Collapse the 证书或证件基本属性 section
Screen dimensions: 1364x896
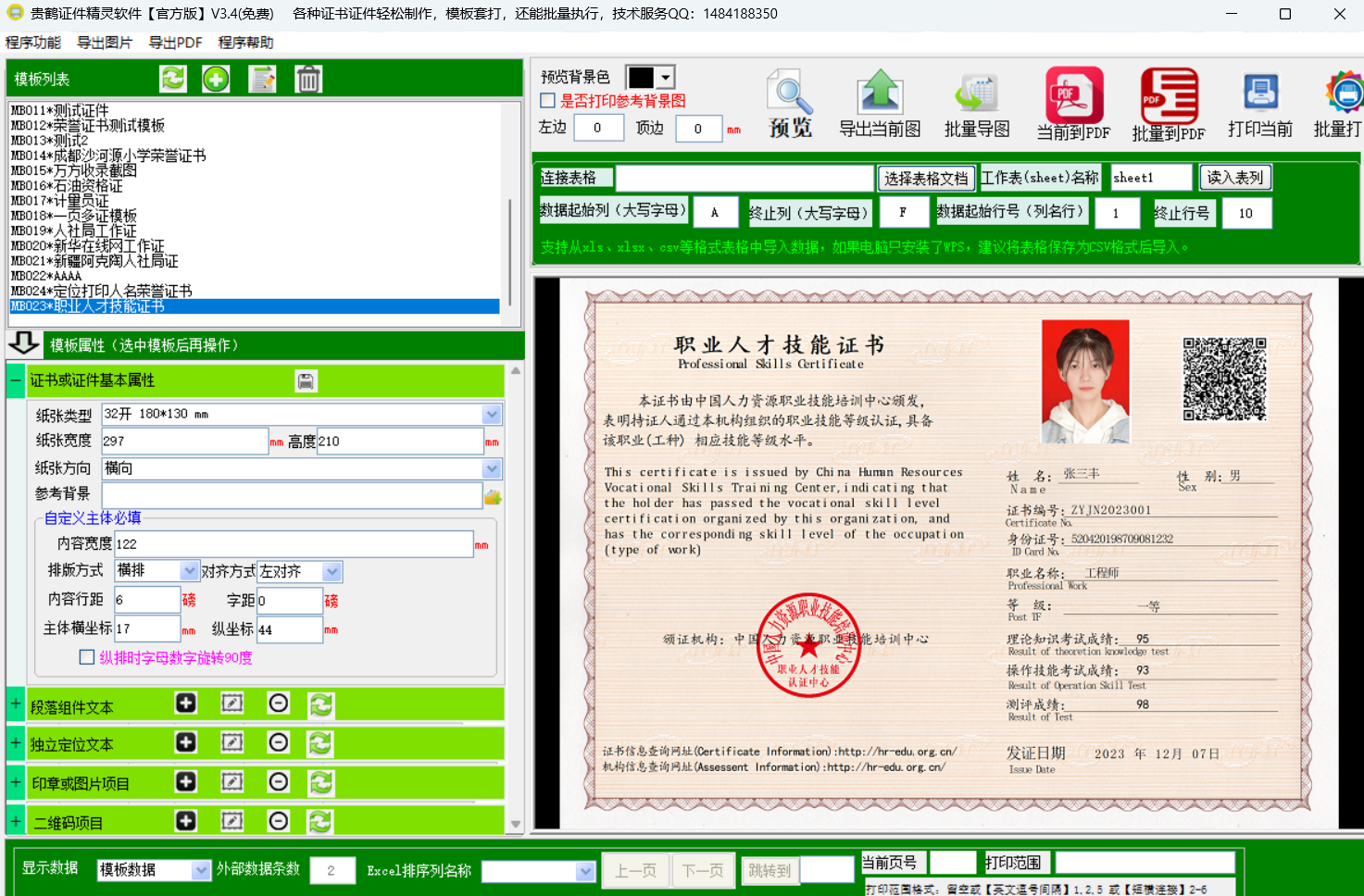tap(16, 380)
